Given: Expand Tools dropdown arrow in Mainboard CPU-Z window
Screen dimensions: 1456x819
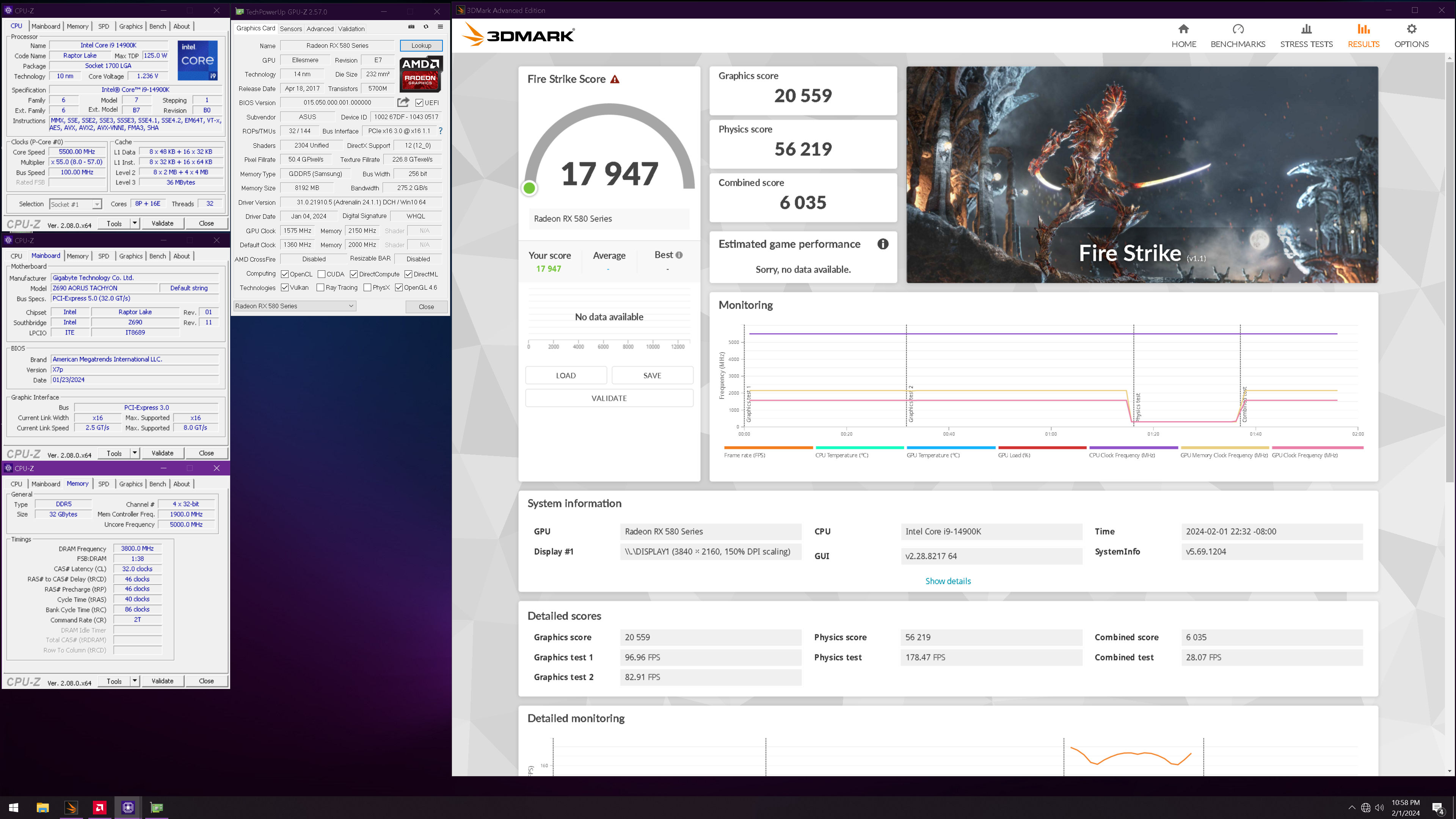Looking at the screenshot, I should coord(135,453).
